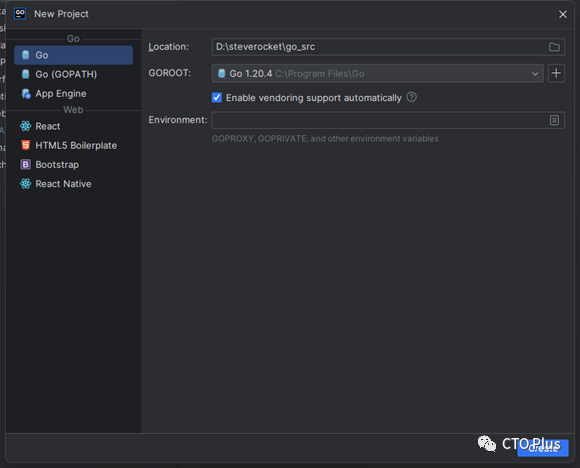Click GoLand logo in title bar
580x468 pixels.
pos(20,14)
